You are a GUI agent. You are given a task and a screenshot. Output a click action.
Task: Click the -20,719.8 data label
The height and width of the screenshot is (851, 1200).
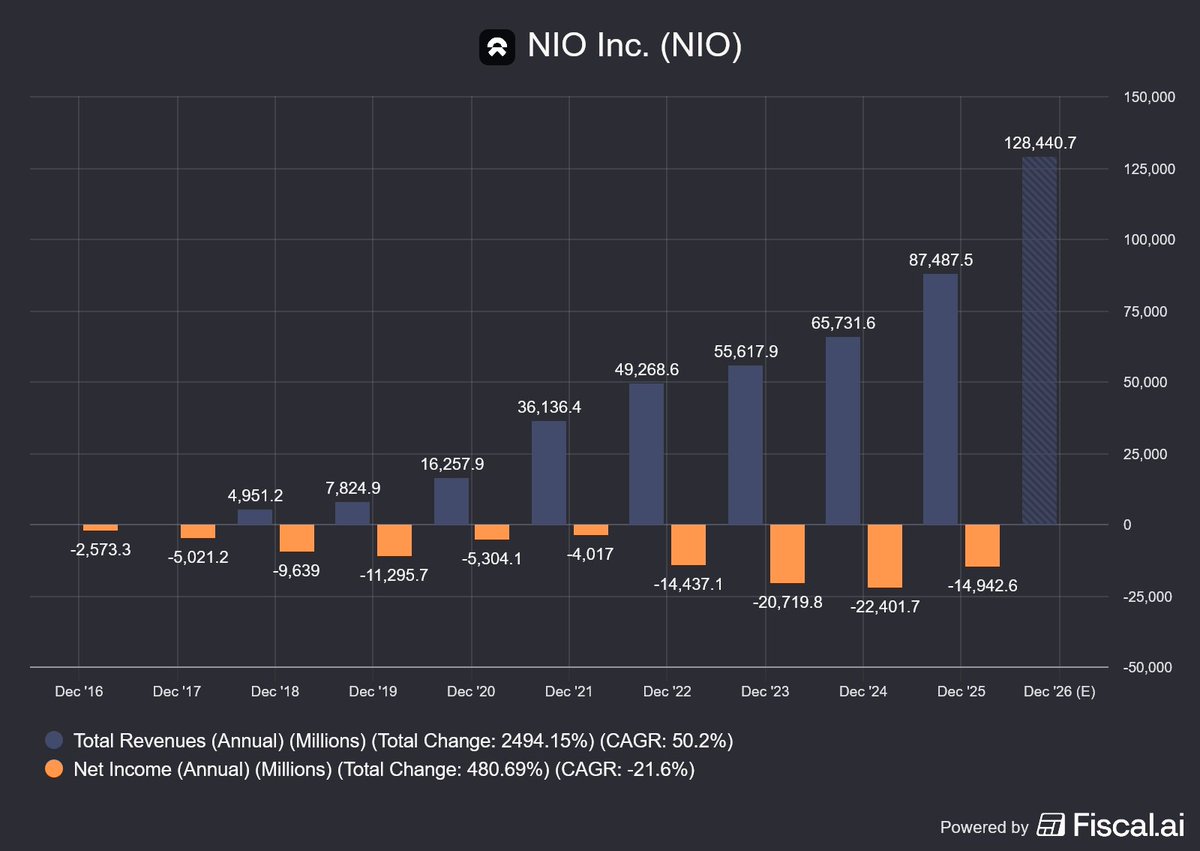tap(787, 601)
